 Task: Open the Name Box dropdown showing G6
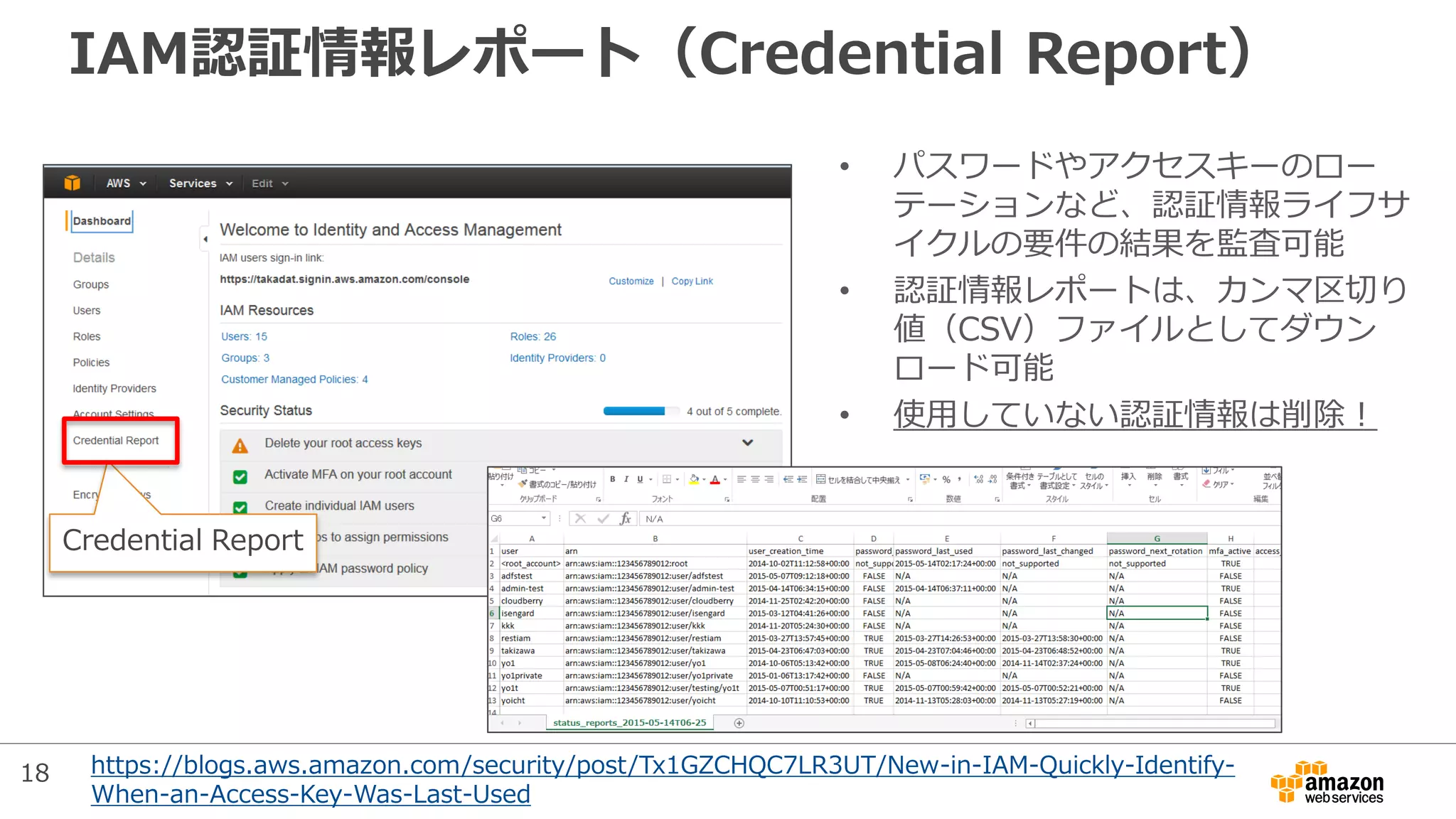click(x=544, y=518)
